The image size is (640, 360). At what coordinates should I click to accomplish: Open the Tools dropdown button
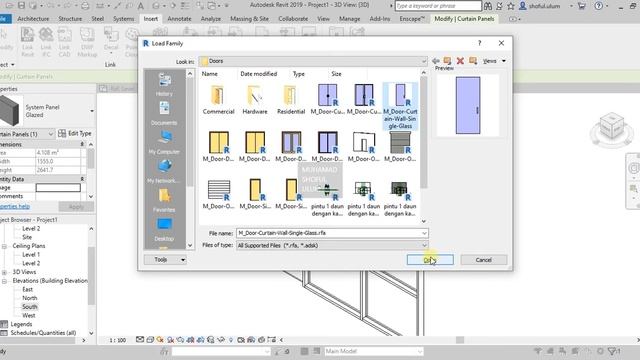[165, 260]
